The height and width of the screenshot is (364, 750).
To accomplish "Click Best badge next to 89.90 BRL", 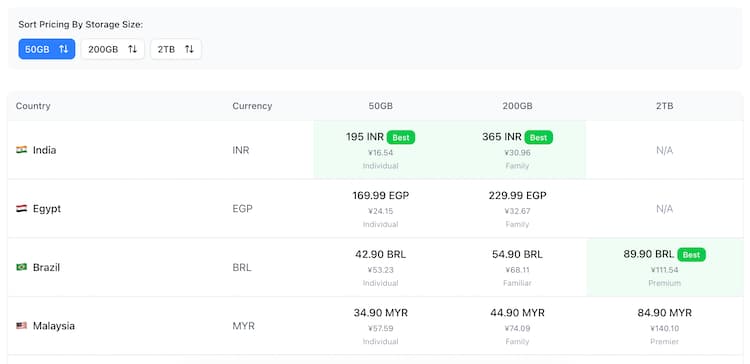I will pyautogui.click(x=691, y=255).
